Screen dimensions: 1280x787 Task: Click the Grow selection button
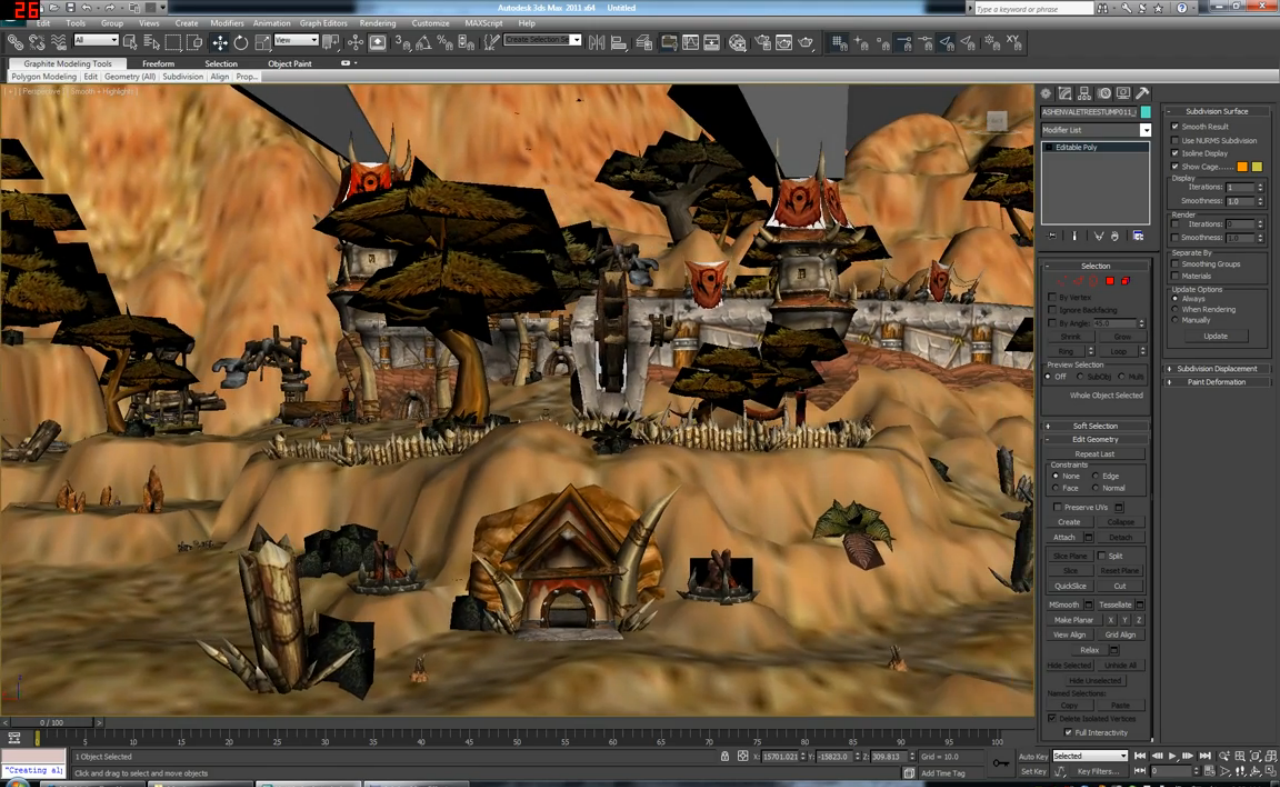pos(1122,337)
